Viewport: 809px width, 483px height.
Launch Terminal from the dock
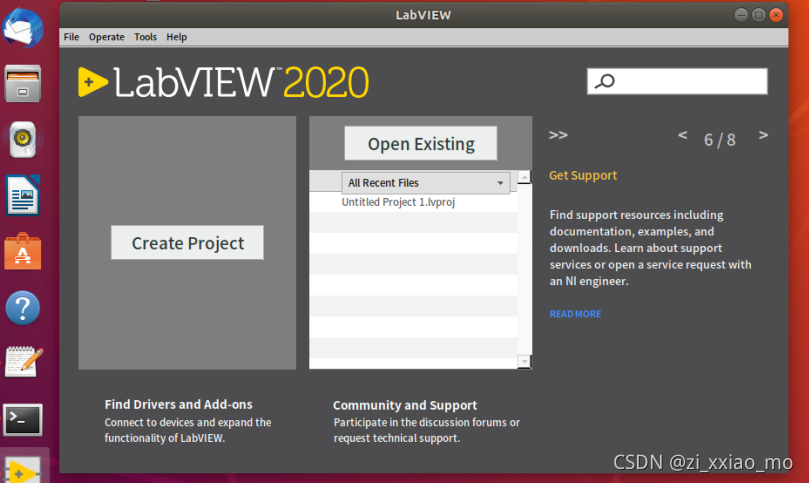pos(23,420)
